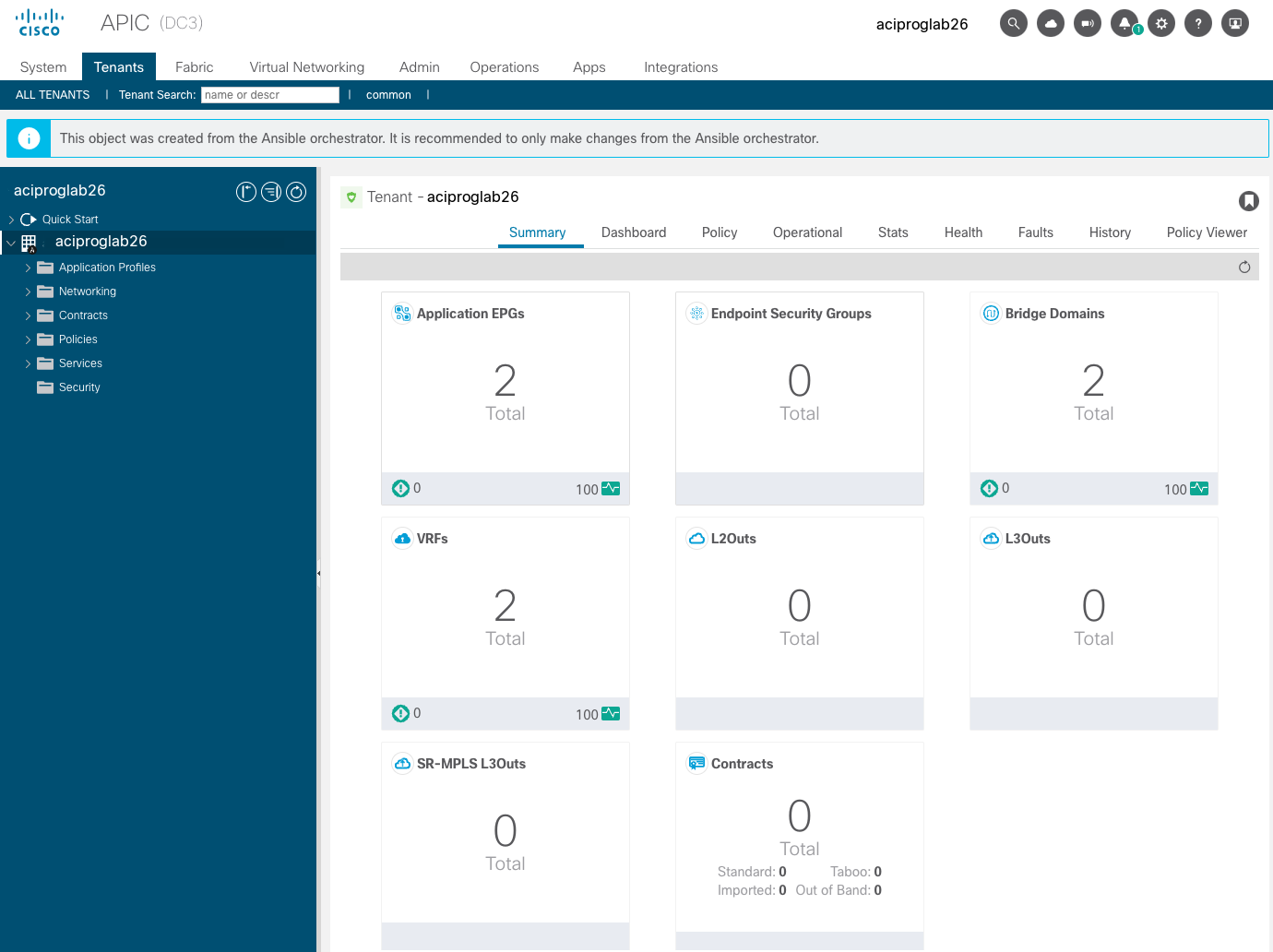1273x952 pixels.
Task: Expand the Application Profiles folder
Action: [x=28, y=268]
